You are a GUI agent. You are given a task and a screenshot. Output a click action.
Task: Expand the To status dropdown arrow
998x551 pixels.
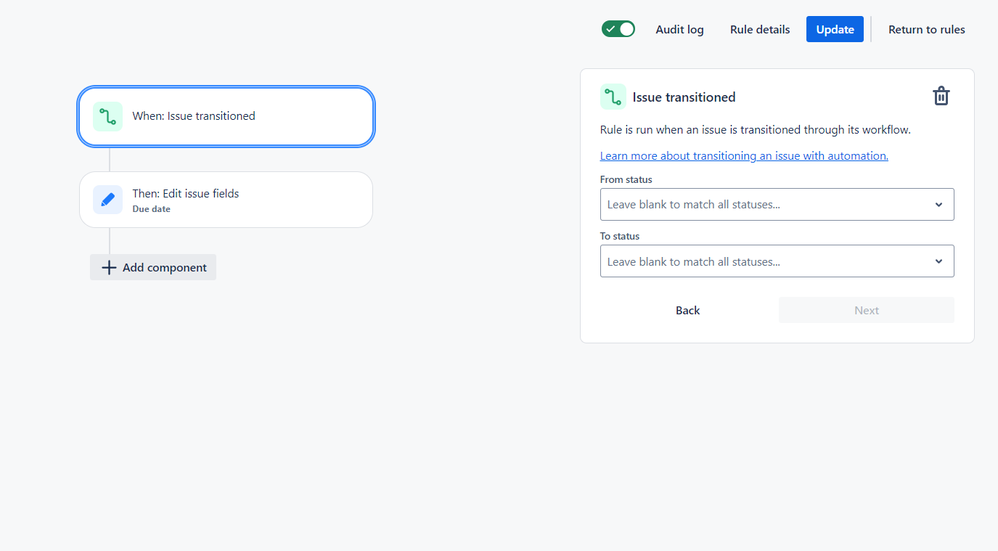click(938, 262)
